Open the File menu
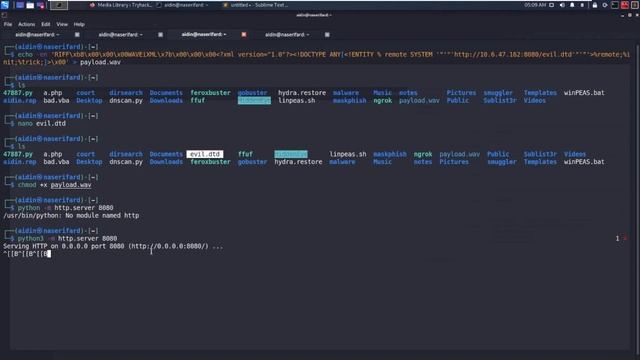The width and height of the screenshot is (640, 360). coord(8,24)
